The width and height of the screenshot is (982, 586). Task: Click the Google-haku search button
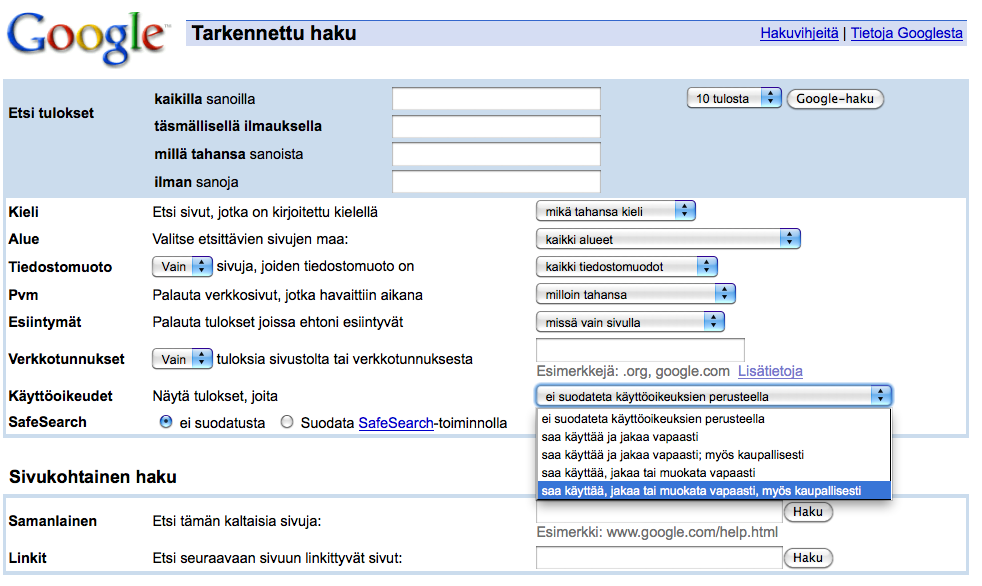coord(835,99)
